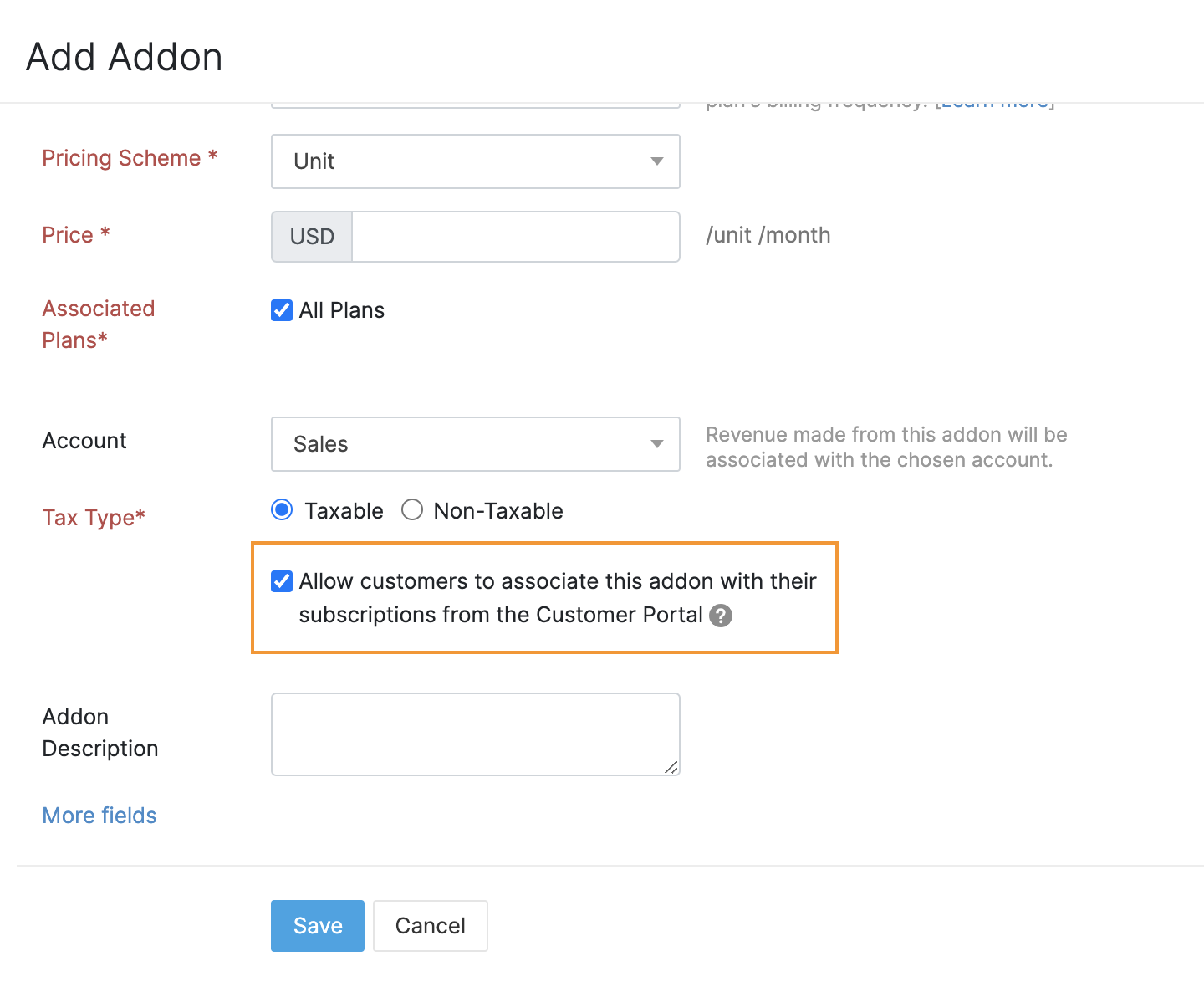The width and height of the screenshot is (1204, 992).
Task: Open the Pricing Scheme dropdown
Action: tap(475, 161)
